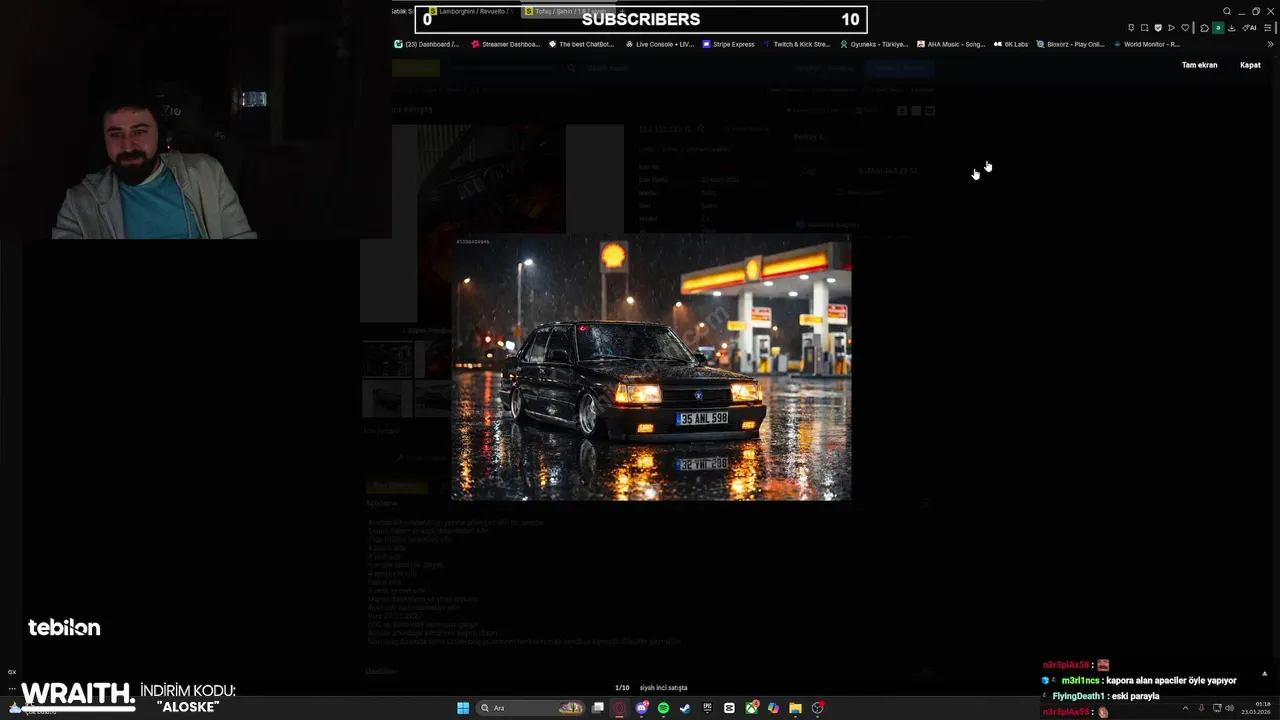Open the clock showing 01:18

1256,708
